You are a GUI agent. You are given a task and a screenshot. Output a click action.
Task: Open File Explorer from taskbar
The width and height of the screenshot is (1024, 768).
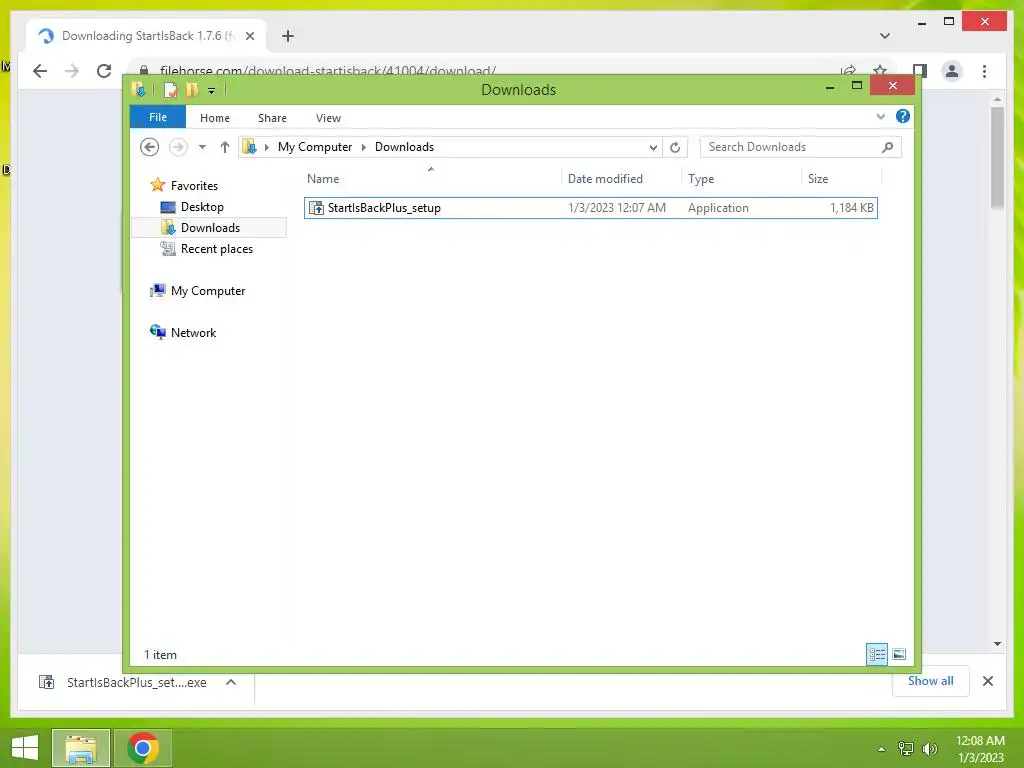tap(81, 748)
